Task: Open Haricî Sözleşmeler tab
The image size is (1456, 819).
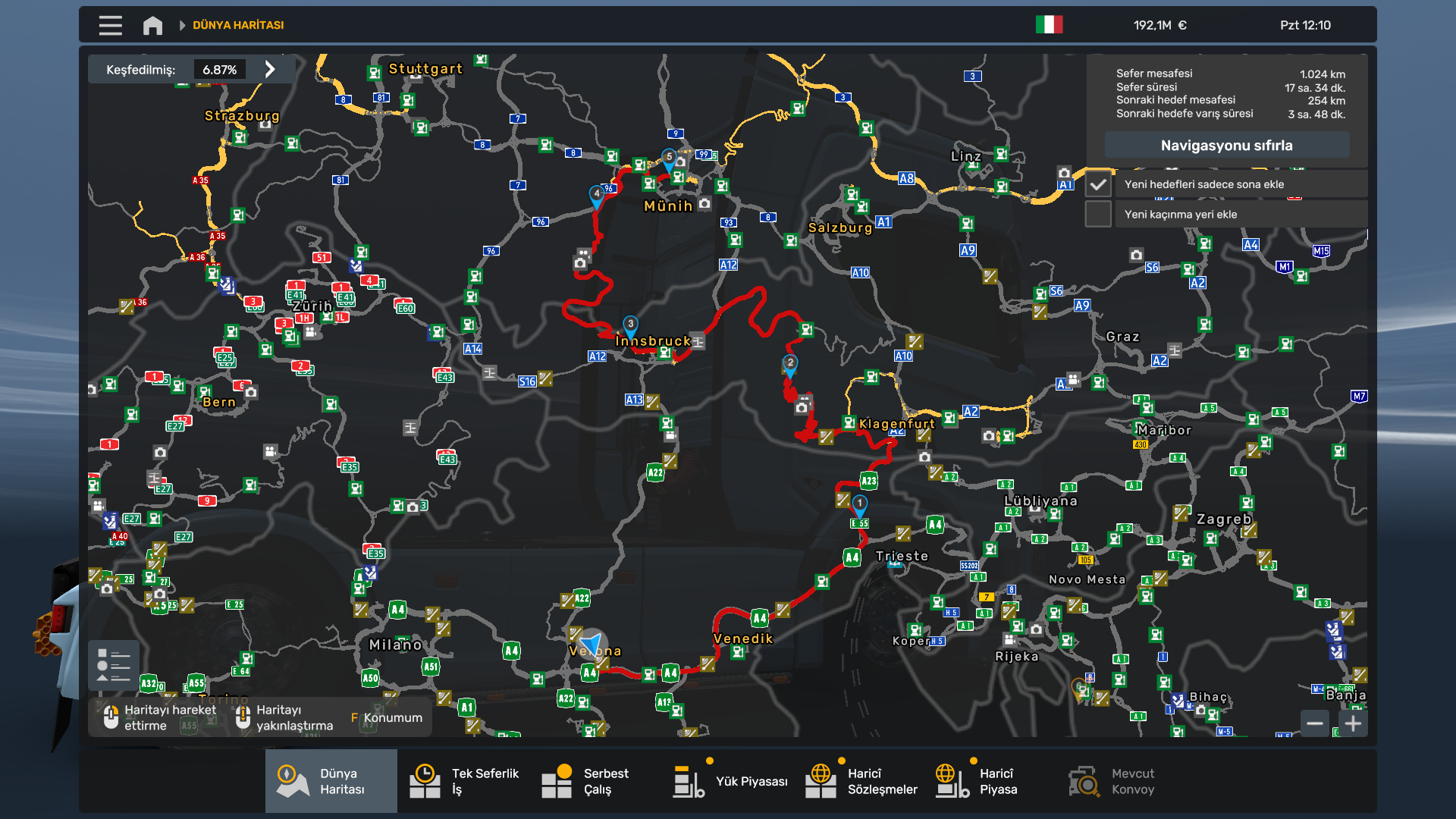Action: point(863,781)
